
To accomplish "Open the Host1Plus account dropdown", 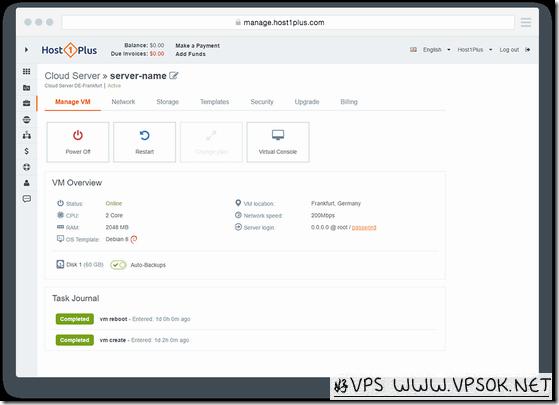I will (475, 50).
